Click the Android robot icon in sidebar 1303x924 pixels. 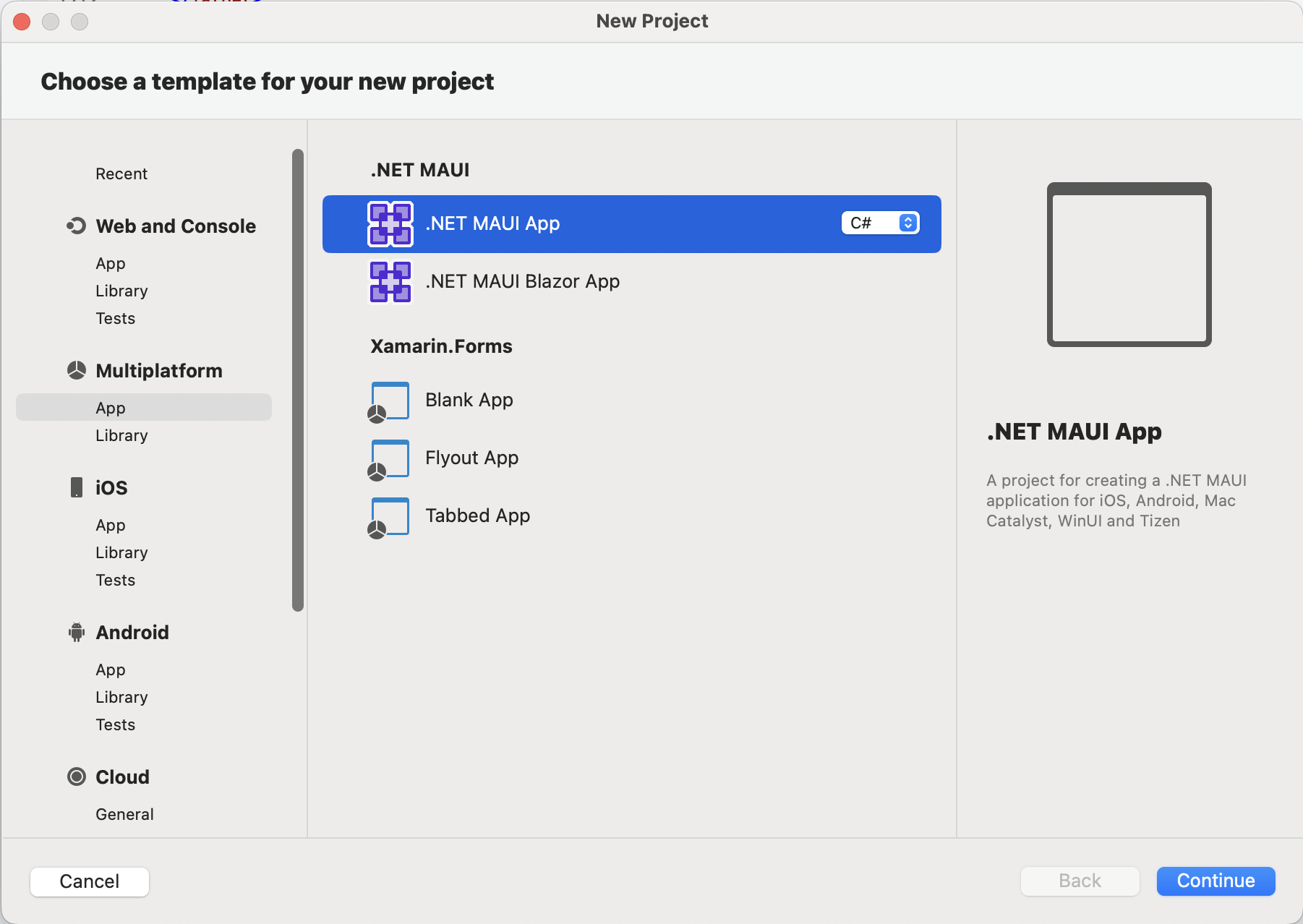click(x=77, y=631)
